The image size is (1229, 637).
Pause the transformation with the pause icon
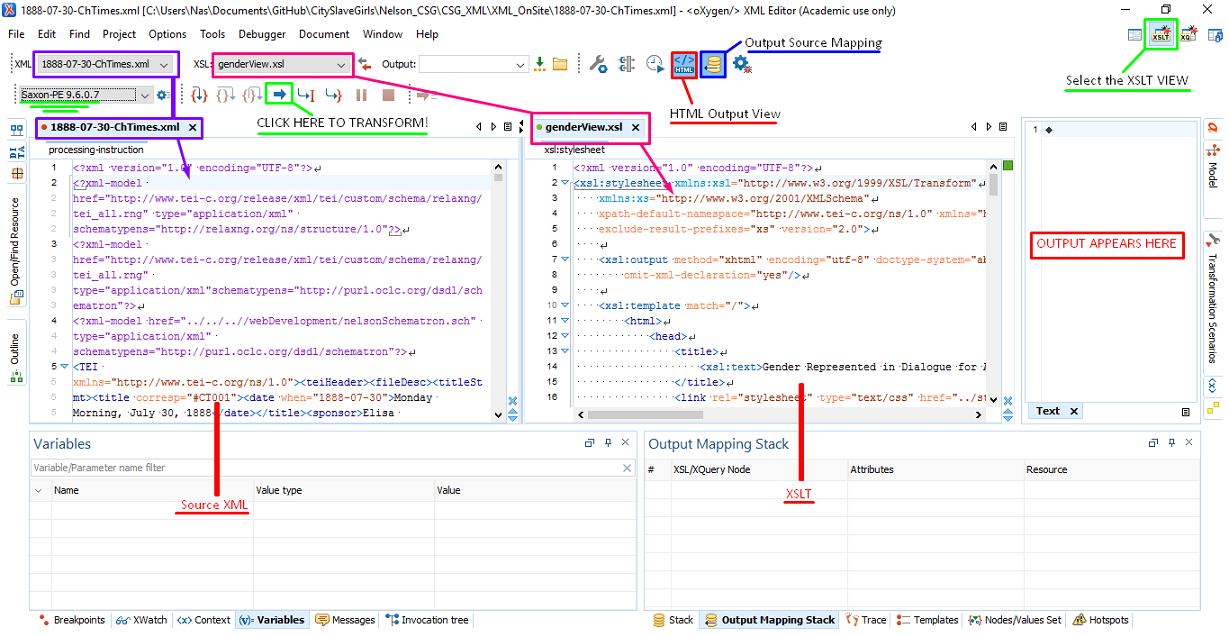click(x=362, y=94)
